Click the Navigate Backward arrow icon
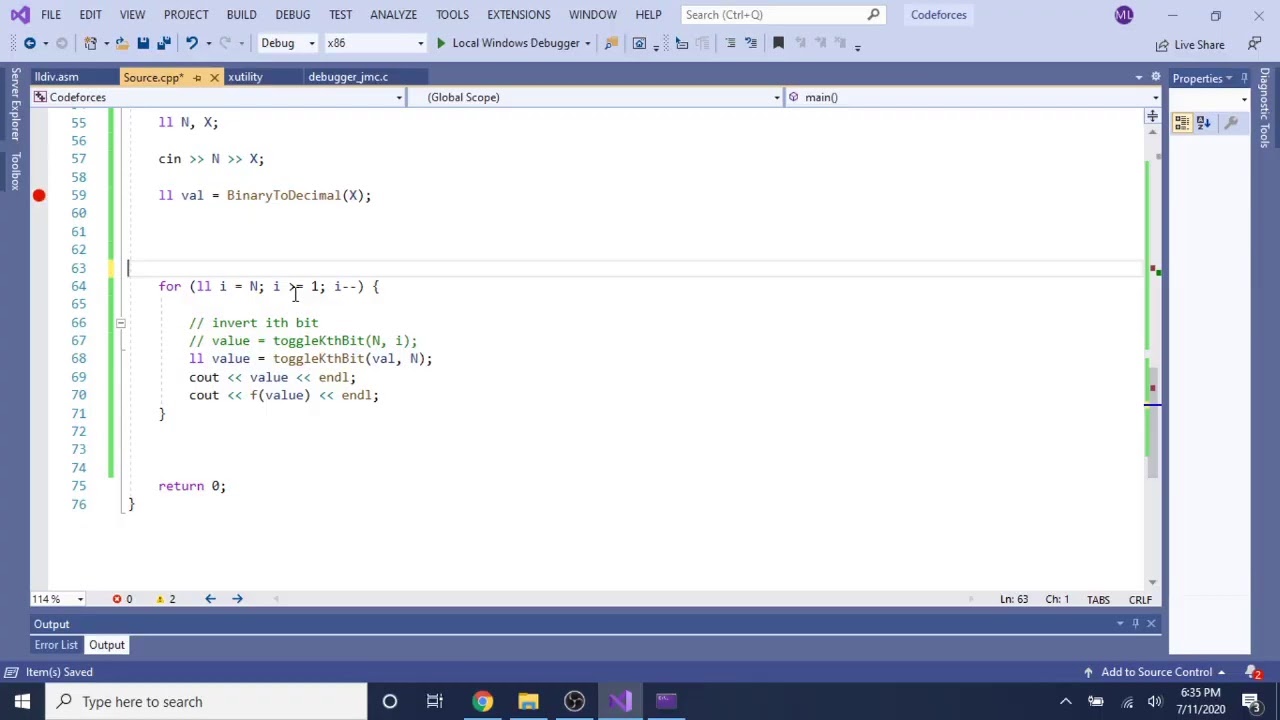The image size is (1280, 720). (x=30, y=43)
